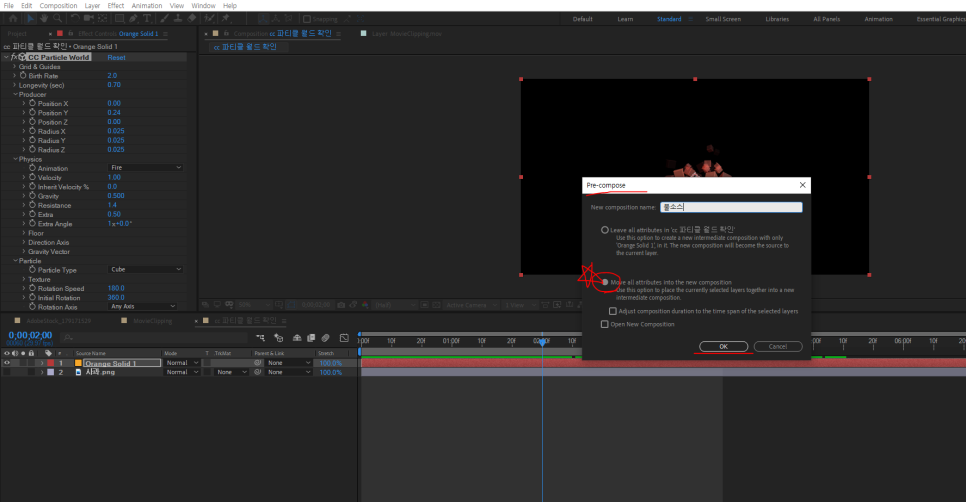Switch to the Project panel tab
Screen dimensions: 966x502
point(17,33)
